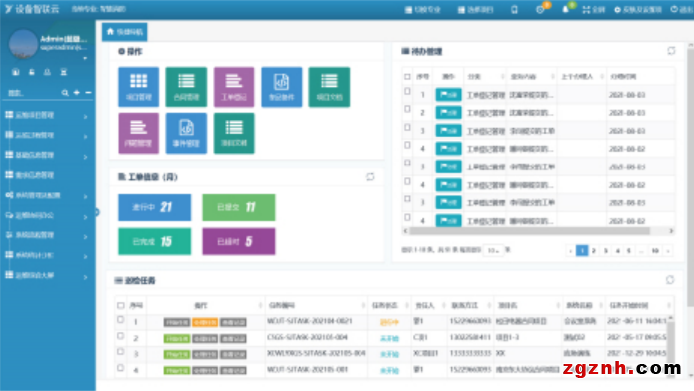Open the 工单登记 purple tile

[234, 87]
